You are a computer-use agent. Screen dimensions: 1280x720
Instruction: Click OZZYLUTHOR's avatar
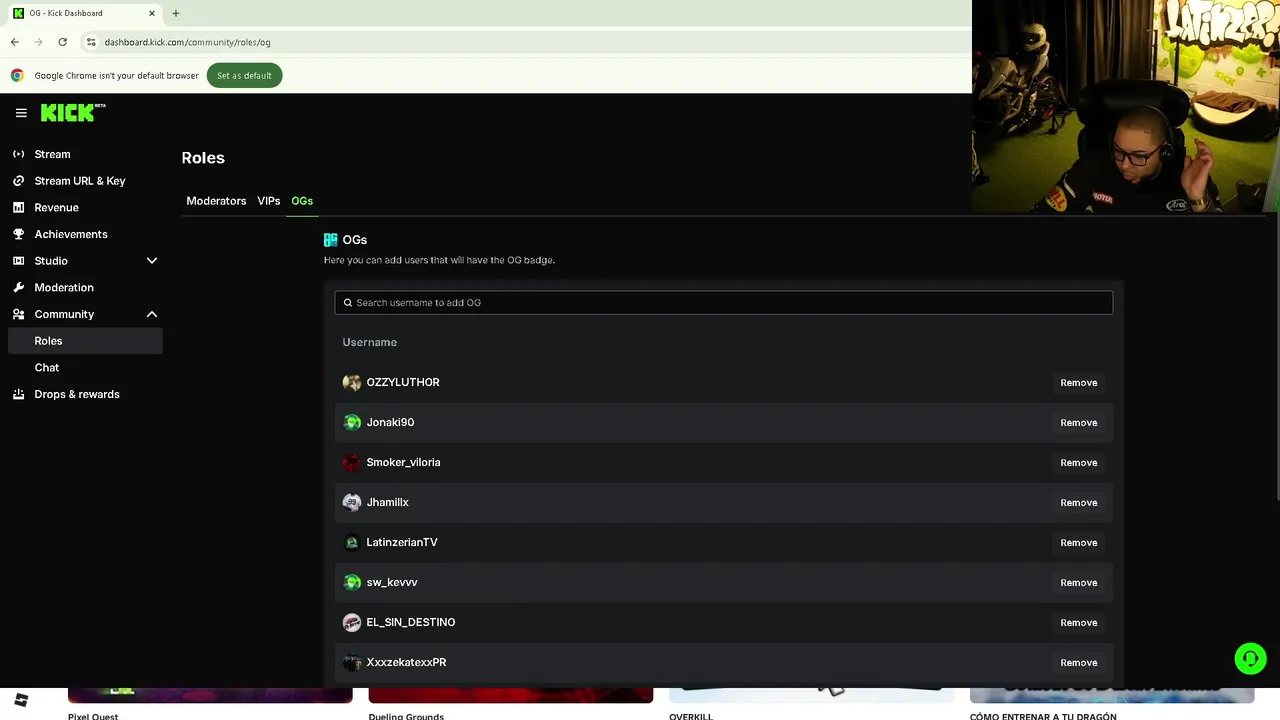point(352,382)
